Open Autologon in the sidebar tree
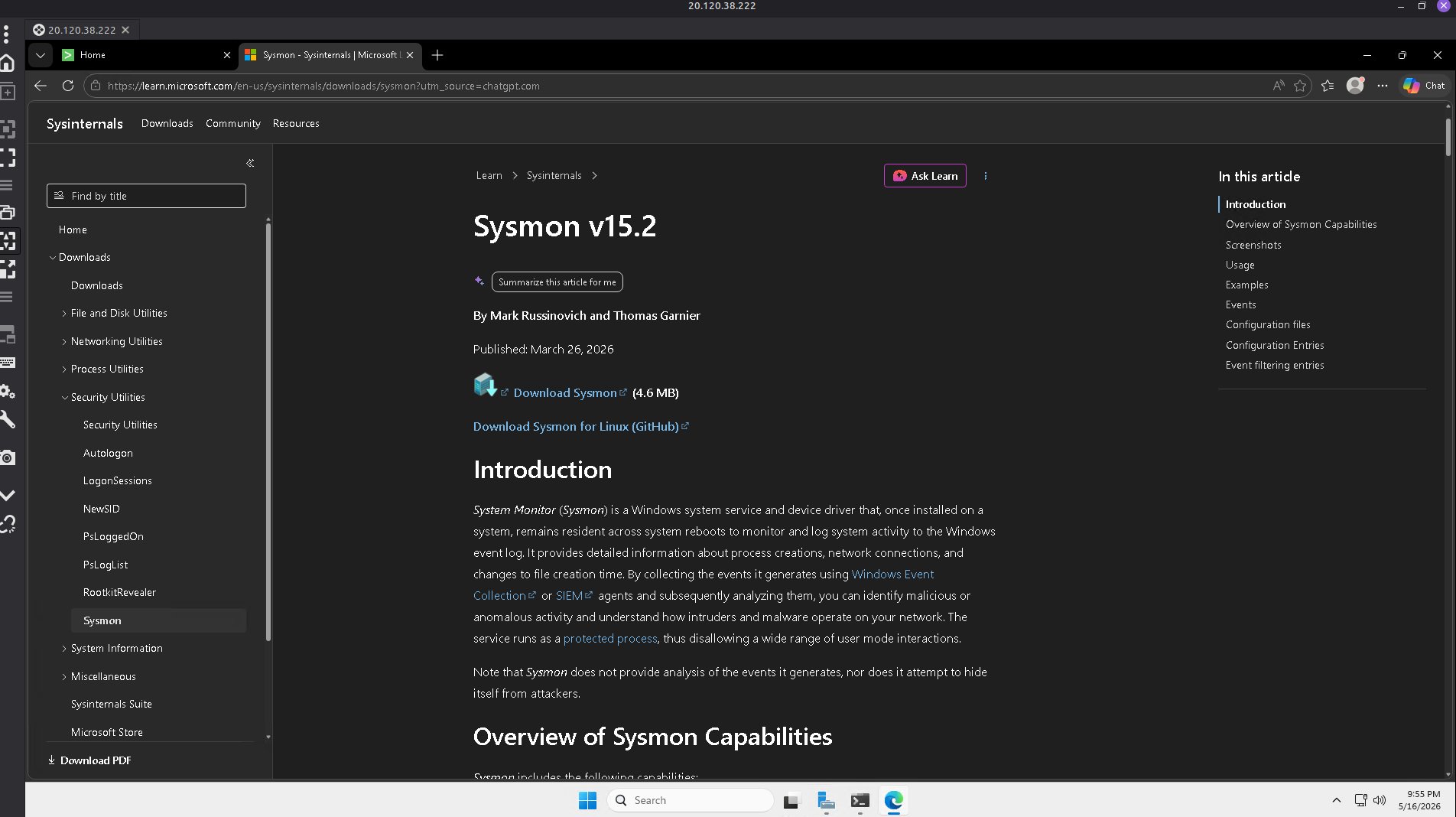This screenshot has height=817, width=1456. (108, 453)
